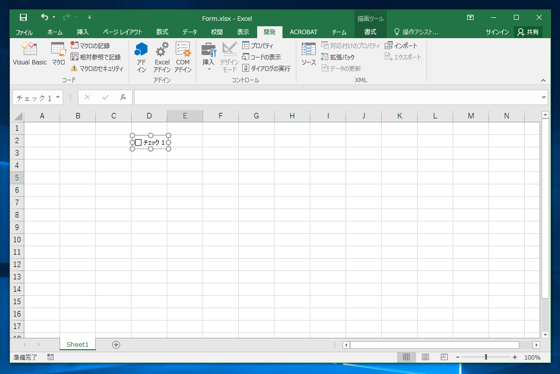Switch to the データ tab
Image resolution: width=560 pixels, height=374 pixels.
click(x=190, y=32)
